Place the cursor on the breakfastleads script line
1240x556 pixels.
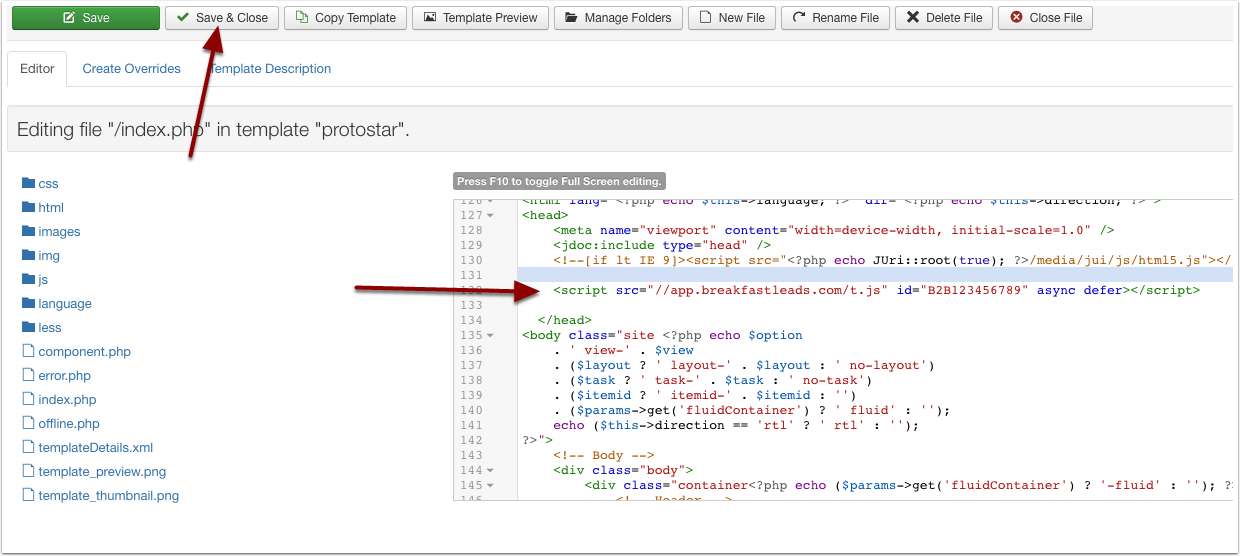click(876, 290)
